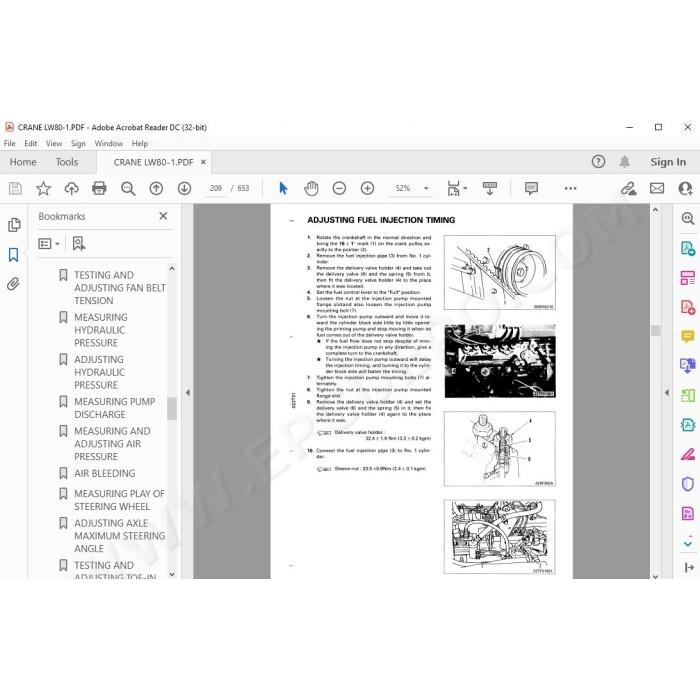Open fit page options tool
The image size is (700, 700).
457,188
